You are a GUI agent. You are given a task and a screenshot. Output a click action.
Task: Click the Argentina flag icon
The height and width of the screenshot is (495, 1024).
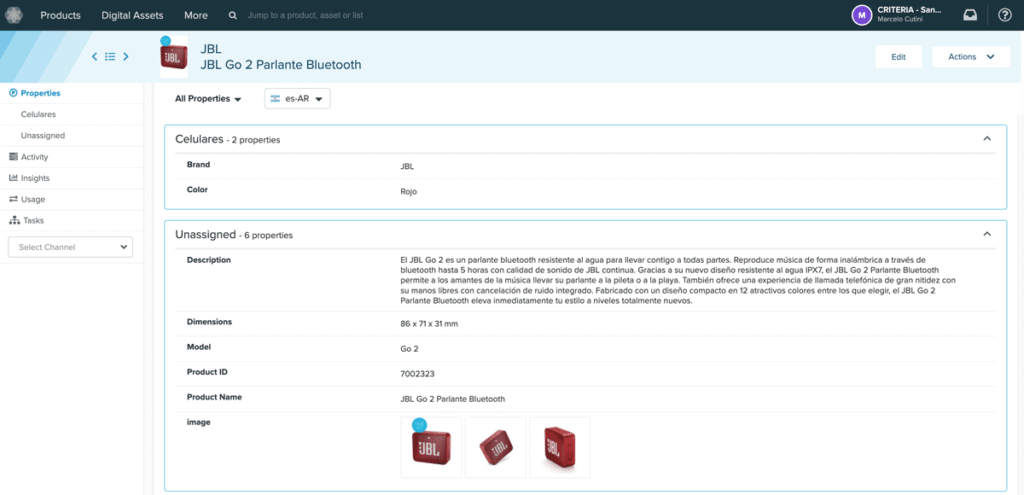[276, 99]
